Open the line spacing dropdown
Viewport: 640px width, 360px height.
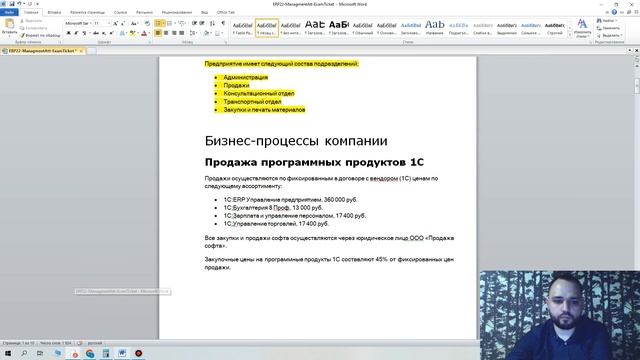tap(193, 33)
